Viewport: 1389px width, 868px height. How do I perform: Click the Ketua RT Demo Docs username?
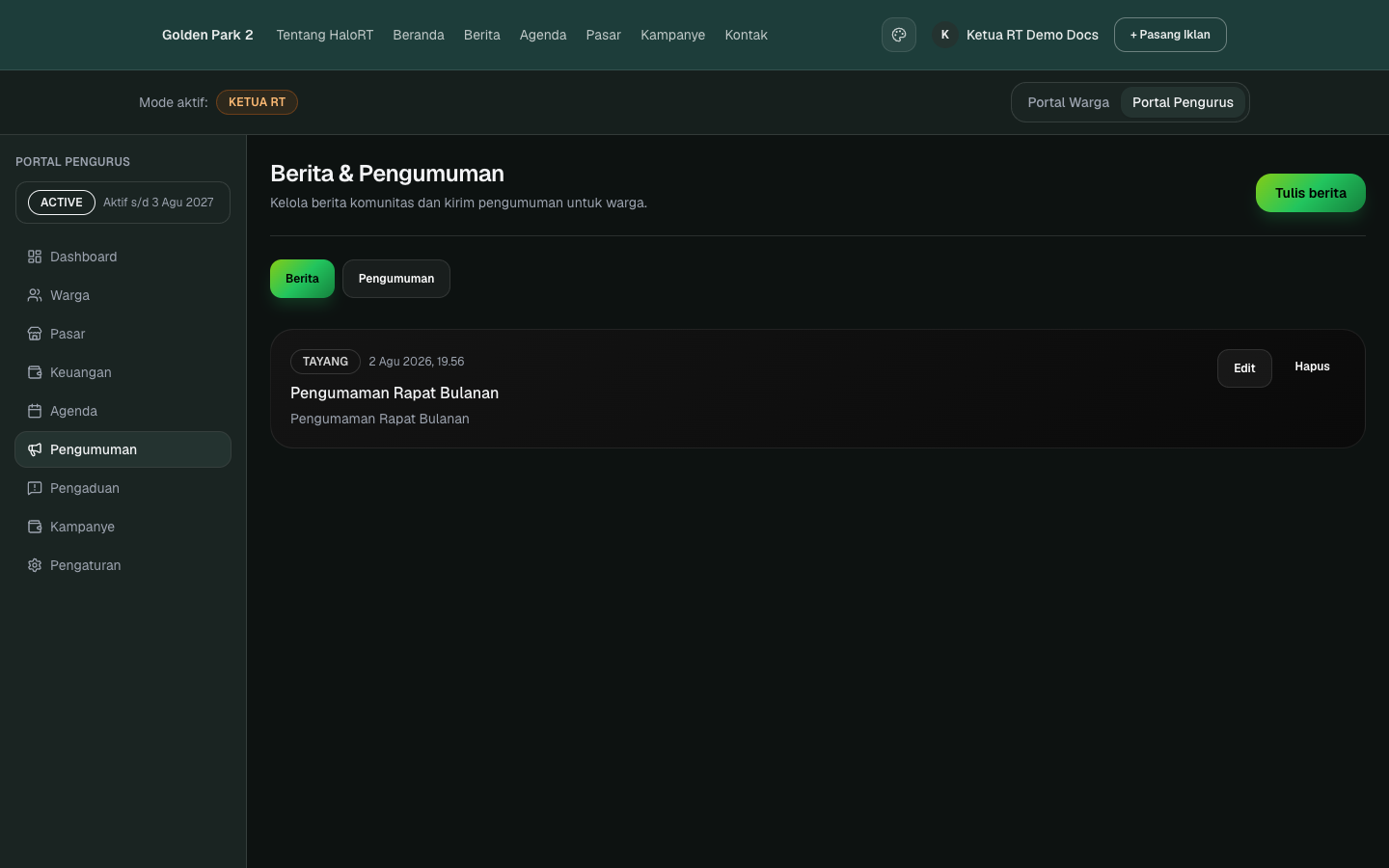[x=1032, y=35]
